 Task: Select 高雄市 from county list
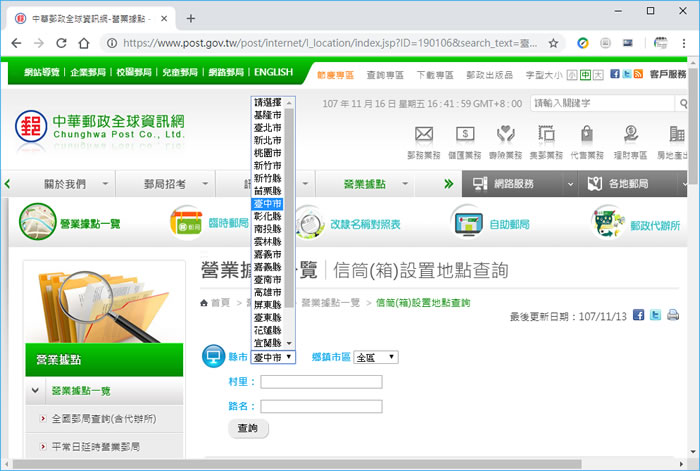click(x=267, y=292)
